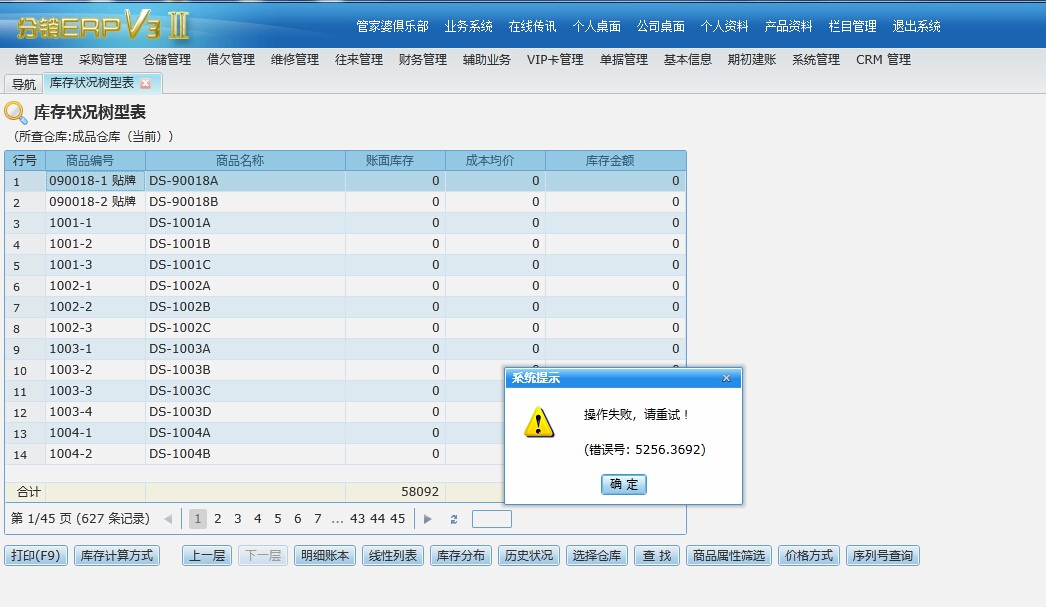Go to 个人桌面 in the header

point(596,26)
